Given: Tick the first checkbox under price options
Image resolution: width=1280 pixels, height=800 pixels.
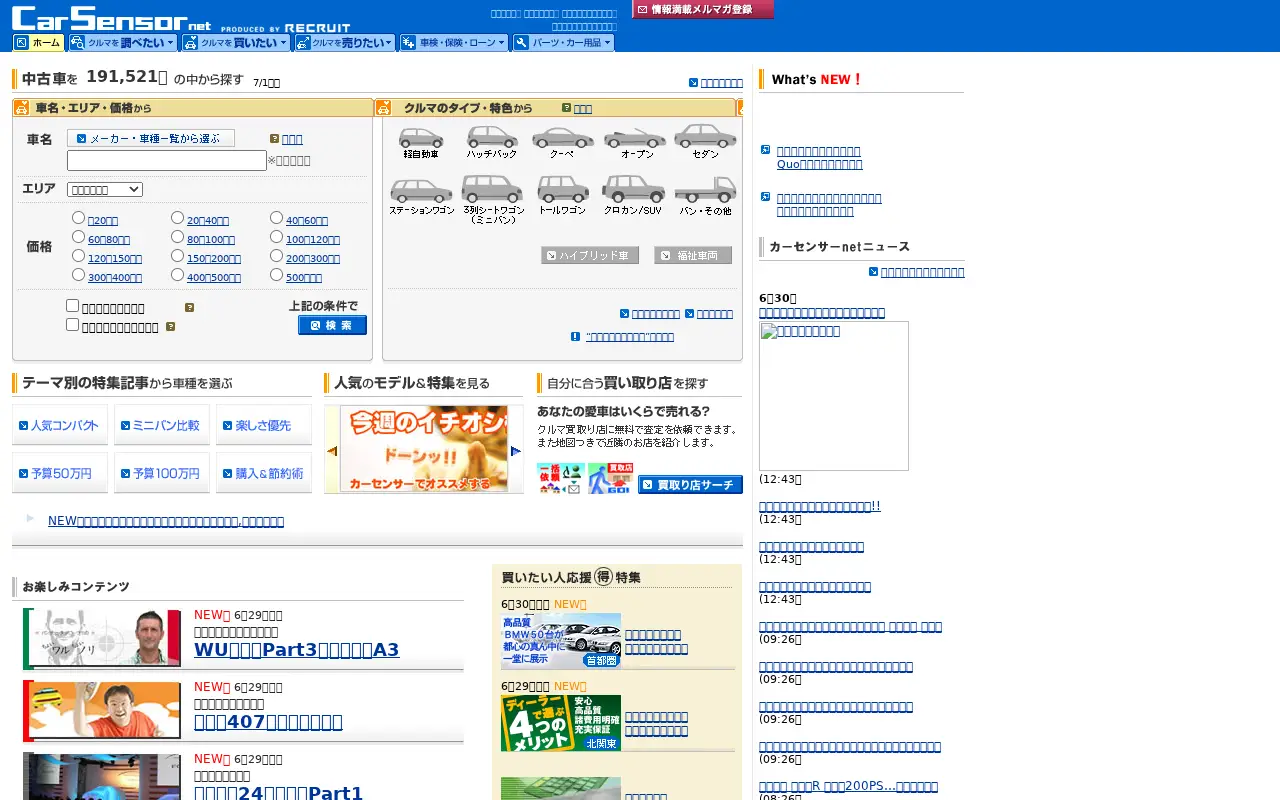Looking at the screenshot, I should (72, 306).
